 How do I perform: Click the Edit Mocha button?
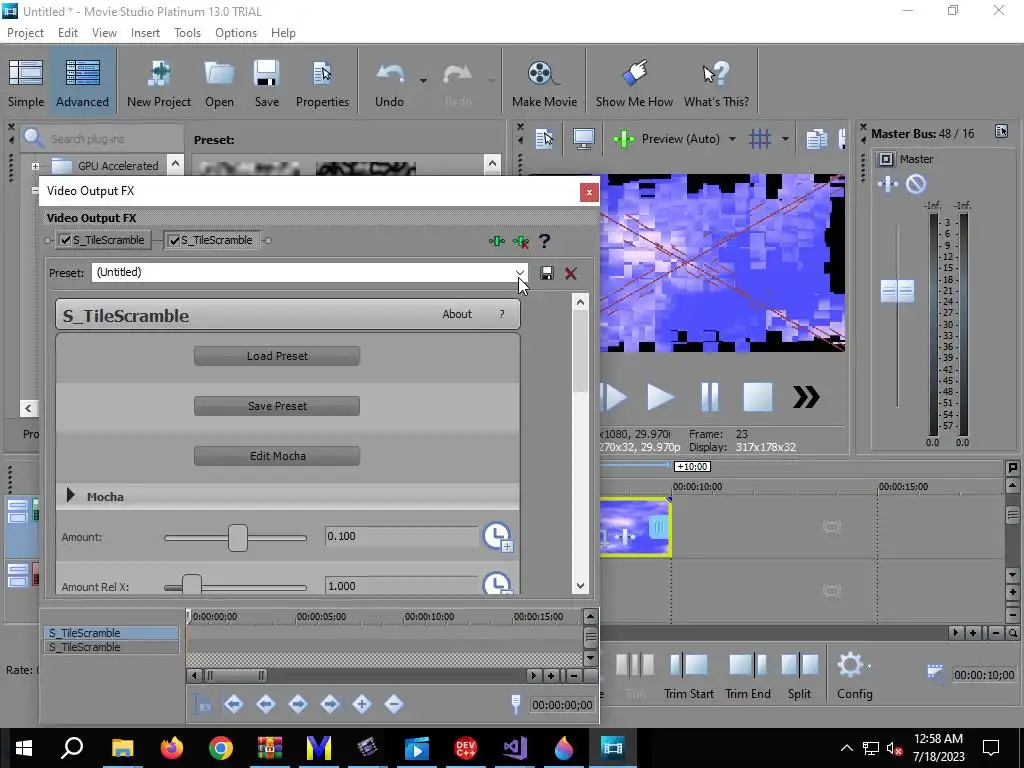pyautogui.click(x=277, y=456)
